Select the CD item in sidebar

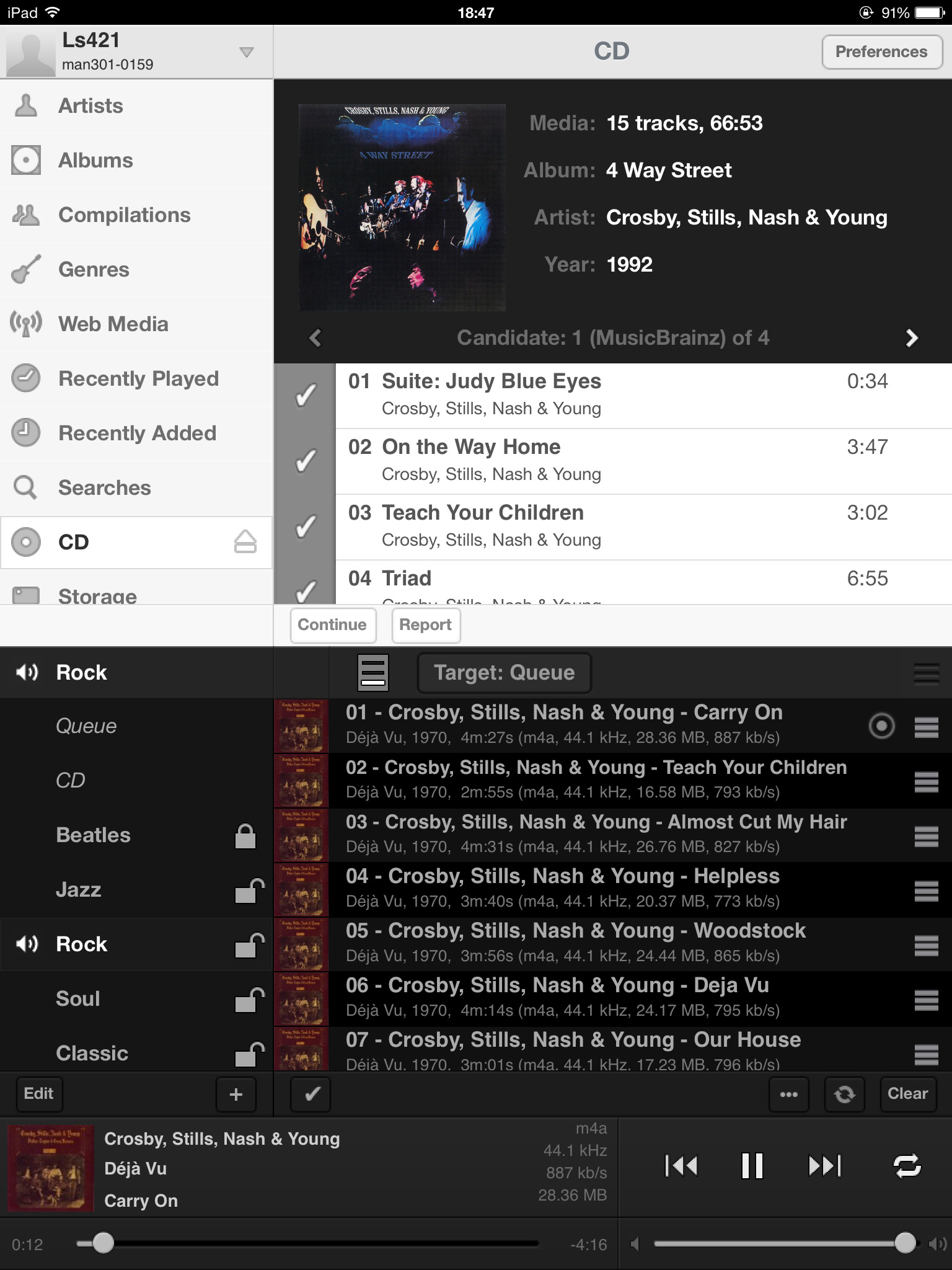coord(136,543)
